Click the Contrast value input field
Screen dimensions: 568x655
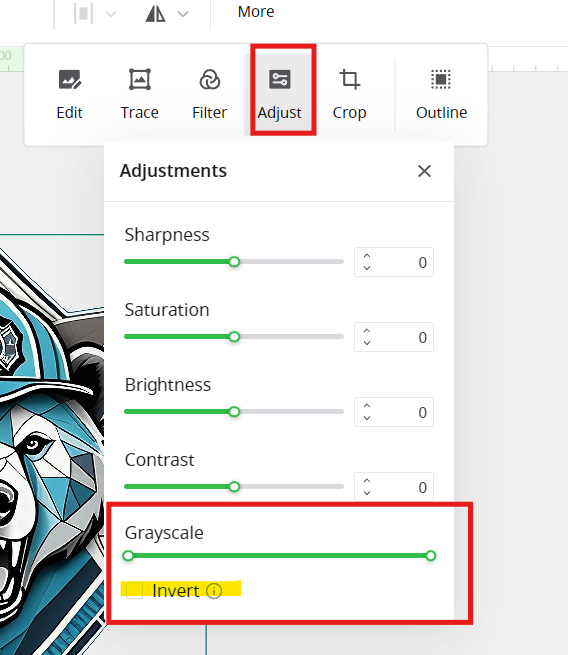pos(394,487)
